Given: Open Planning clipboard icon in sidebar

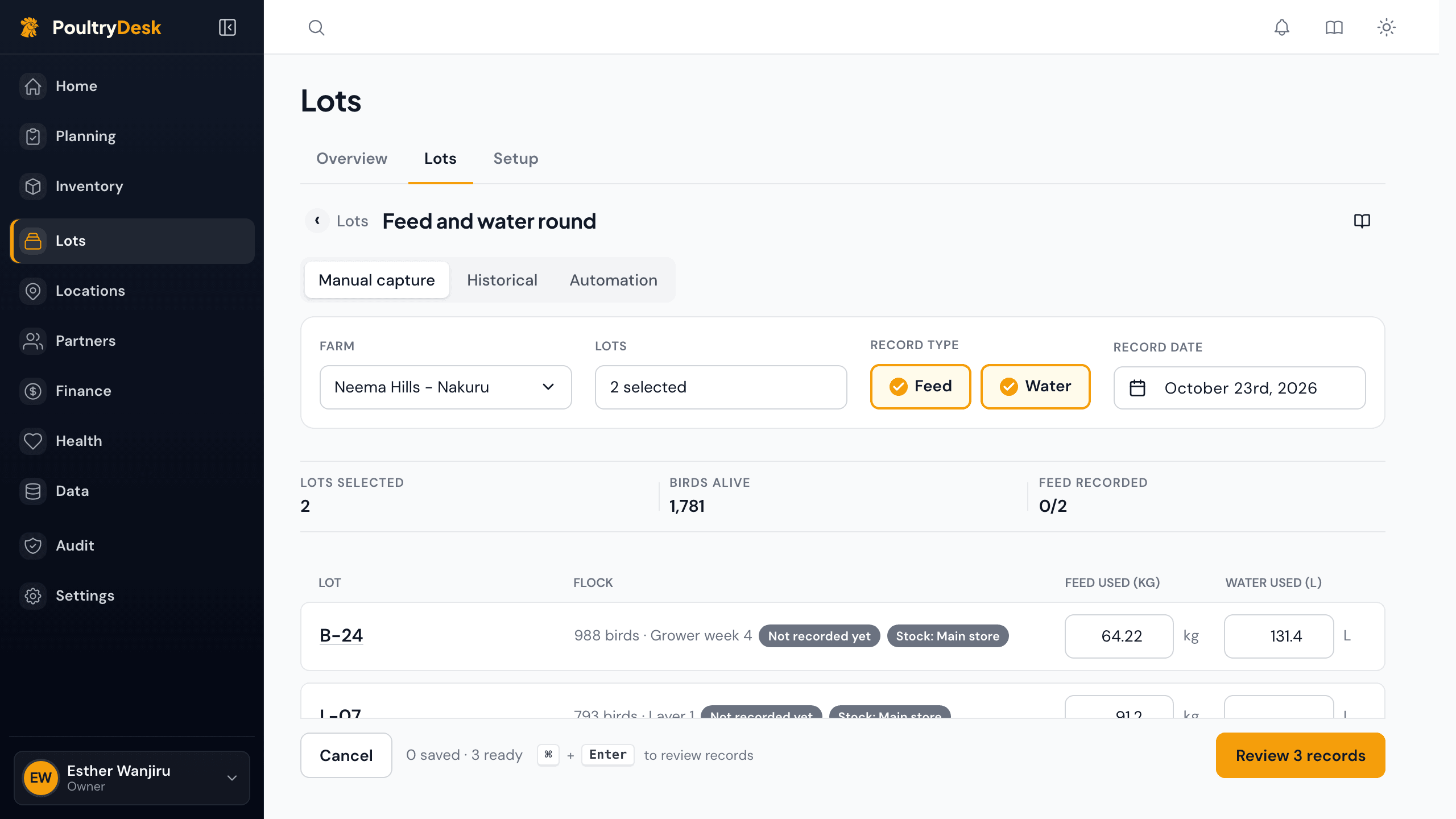Looking at the screenshot, I should coord(33,136).
